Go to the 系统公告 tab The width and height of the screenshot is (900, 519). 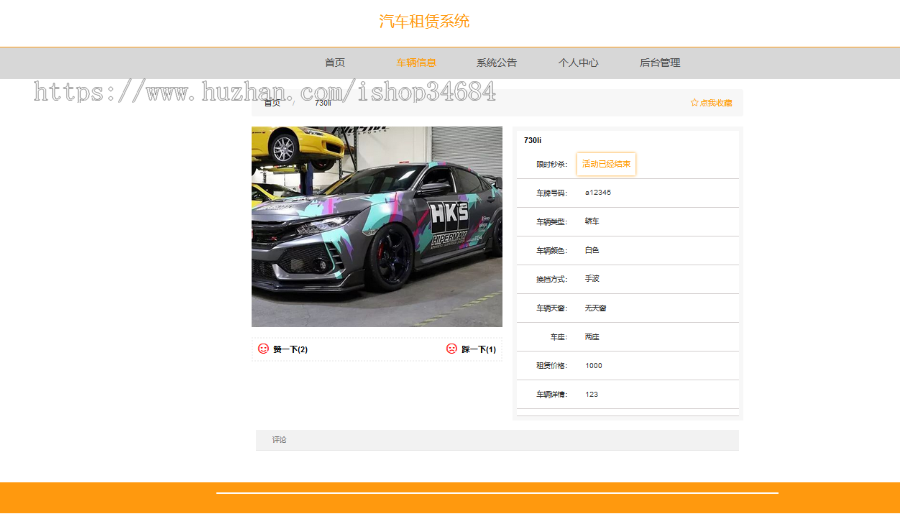(497, 63)
